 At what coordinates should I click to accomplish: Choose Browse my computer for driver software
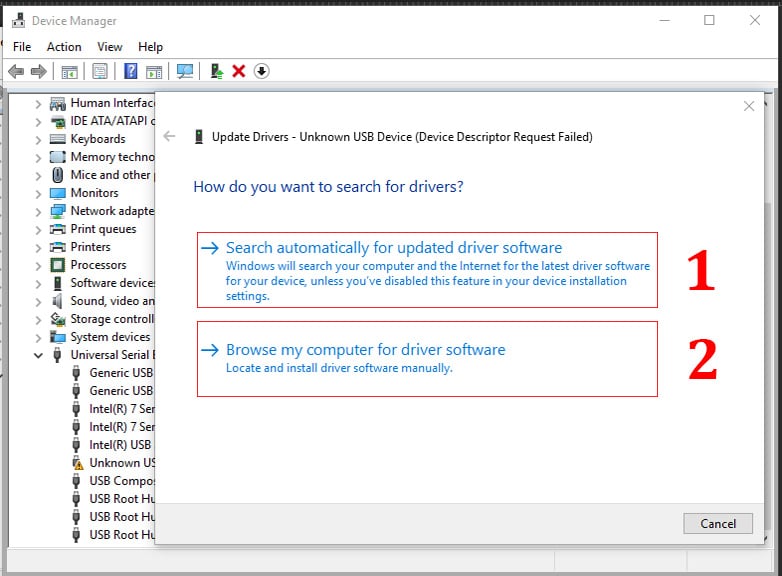pyautogui.click(x=427, y=359)
